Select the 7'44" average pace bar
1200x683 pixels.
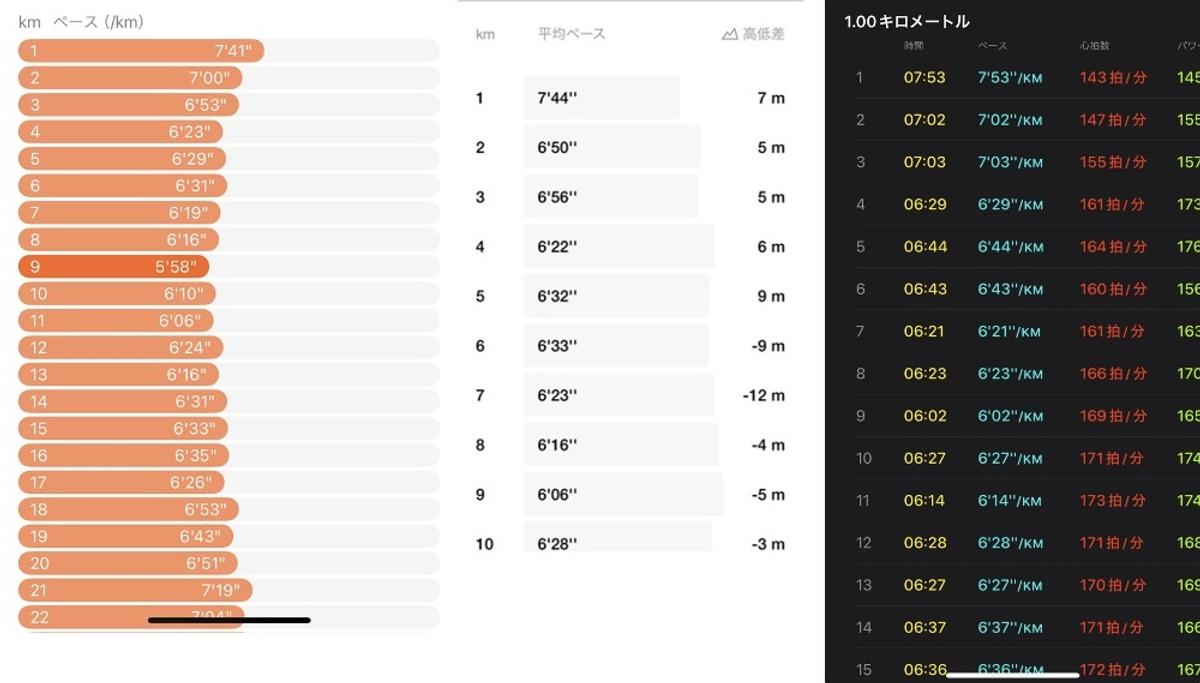[x=601, y=98]
